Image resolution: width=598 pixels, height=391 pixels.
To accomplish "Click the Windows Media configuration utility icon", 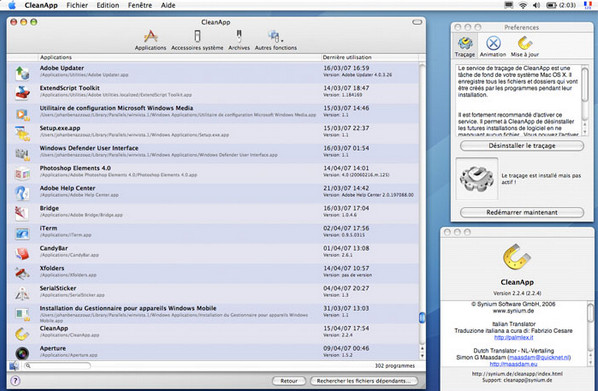I will (22, 113).
